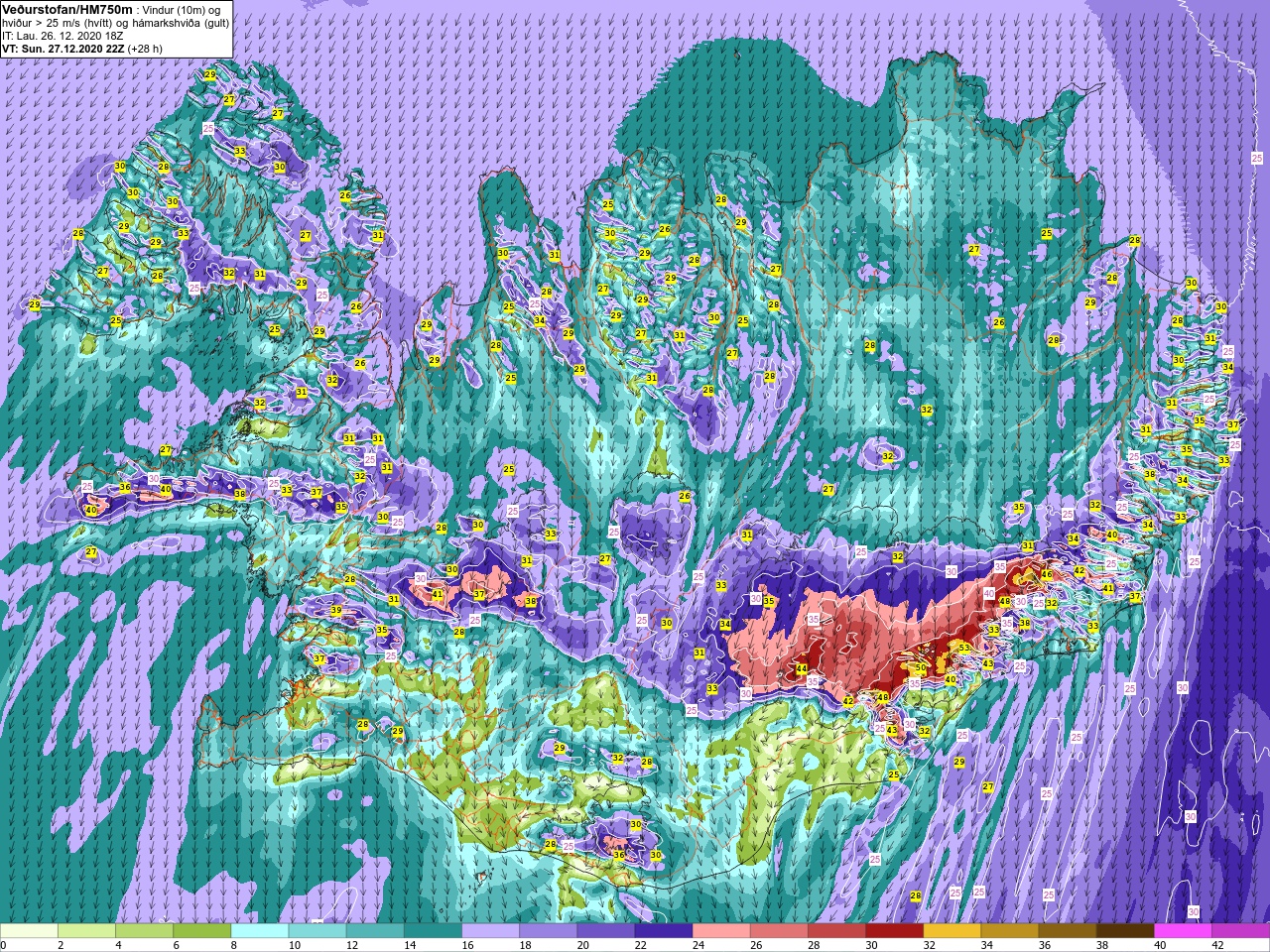Click the 14–16 dark teal legend swatch
The width and height of the screenshot is (1270, 952).
tap(433, 932)
